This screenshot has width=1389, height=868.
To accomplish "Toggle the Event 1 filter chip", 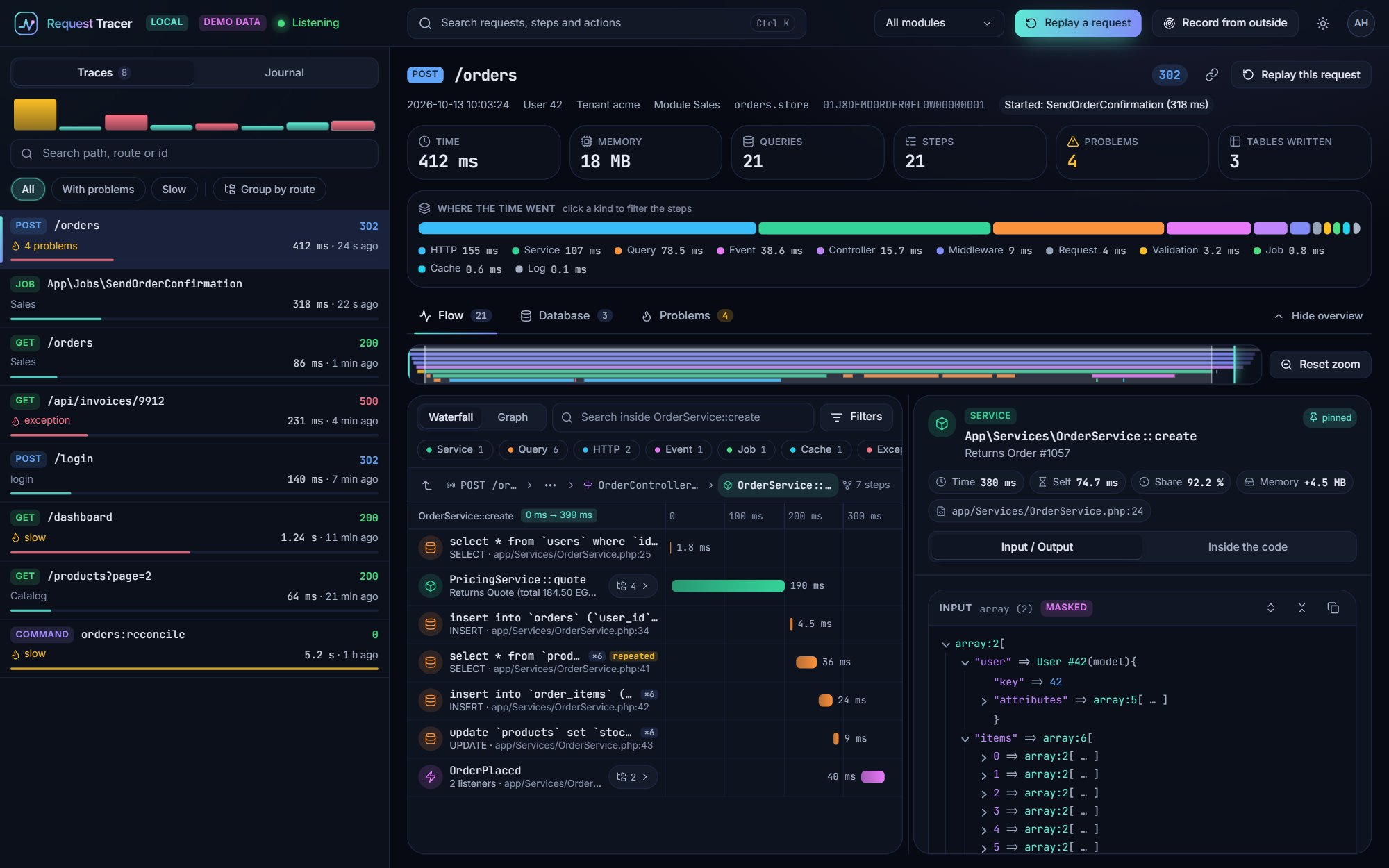I will tap(679, 449).
